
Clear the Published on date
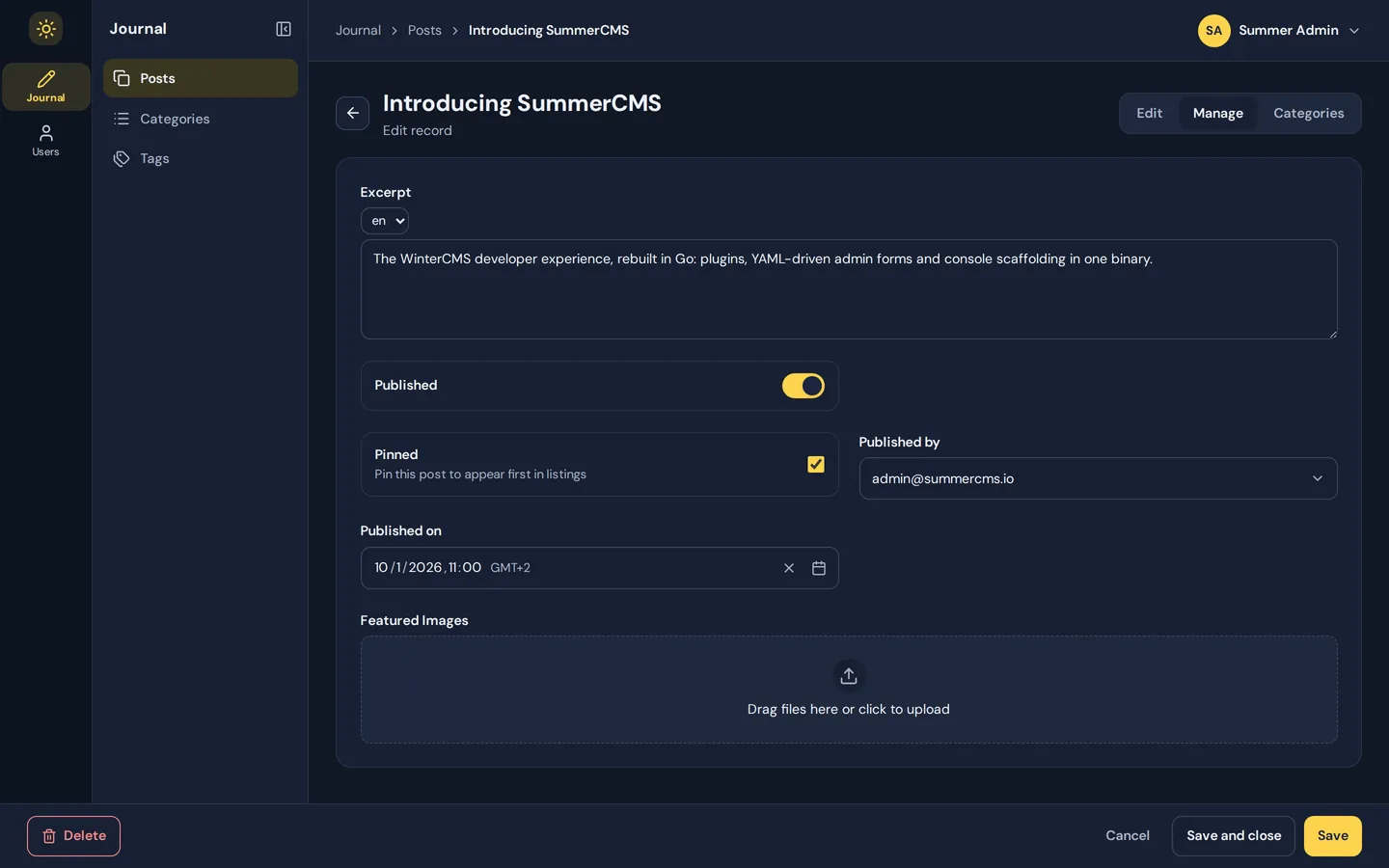(789, 568)
